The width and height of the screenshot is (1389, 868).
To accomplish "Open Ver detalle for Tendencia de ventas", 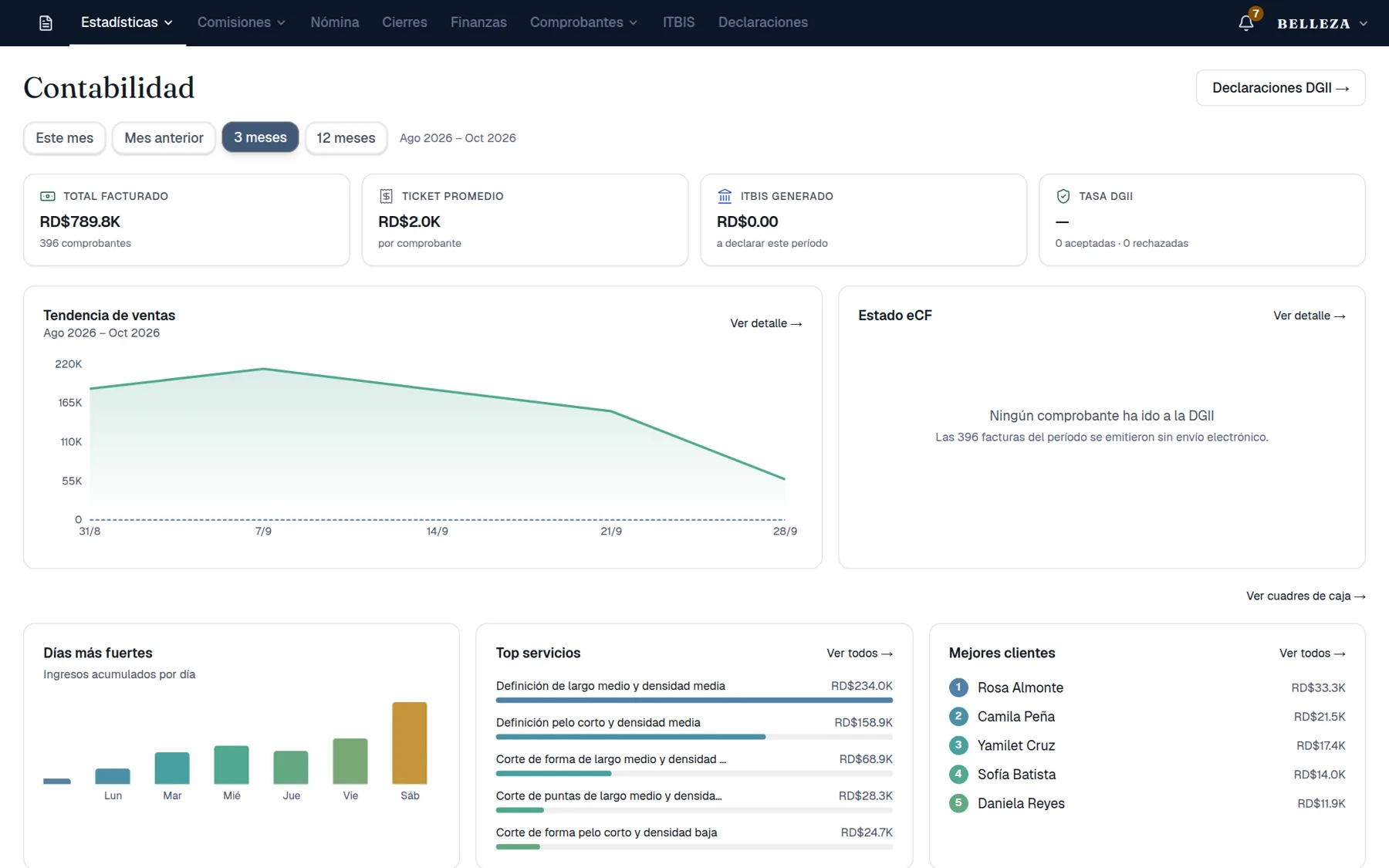I will tap(766, 323).
